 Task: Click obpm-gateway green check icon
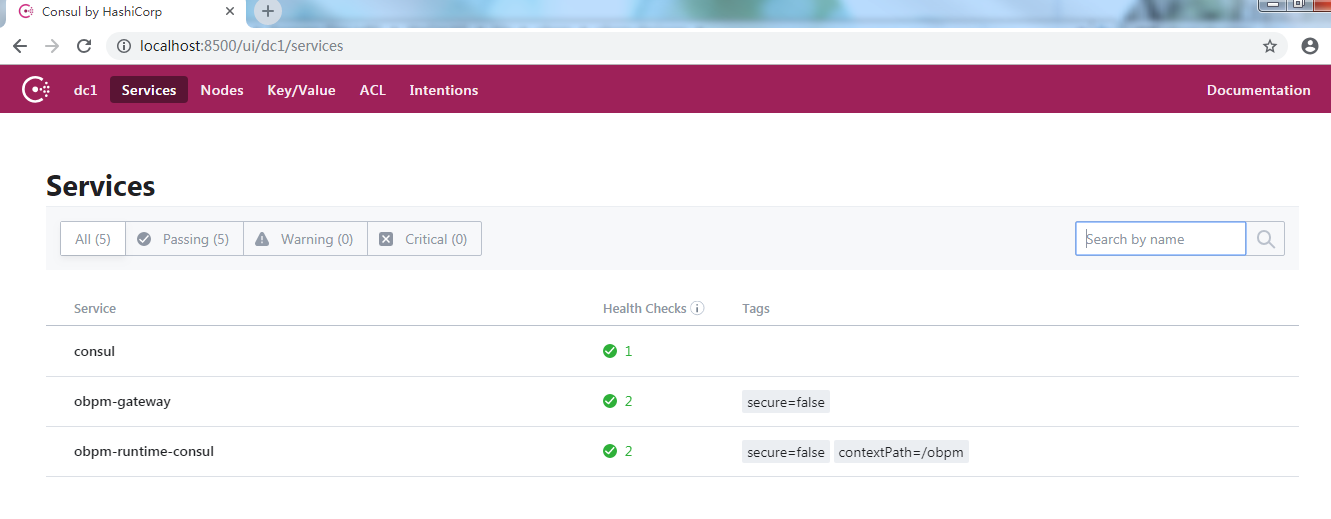point(610,401)
